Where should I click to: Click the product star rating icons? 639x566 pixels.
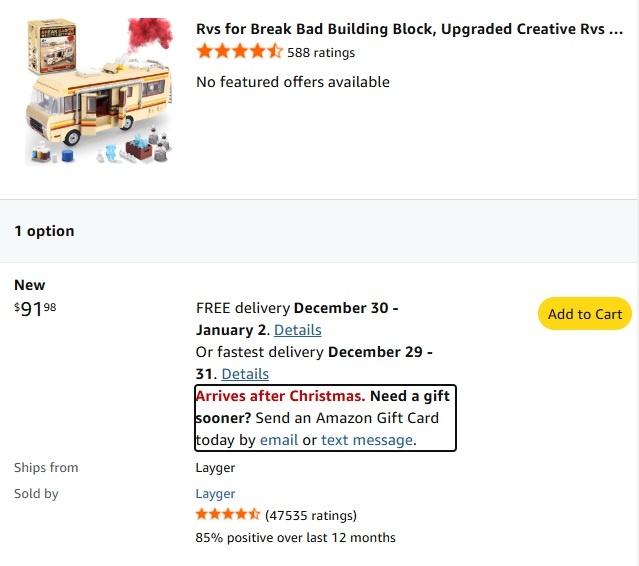(239, 52)
